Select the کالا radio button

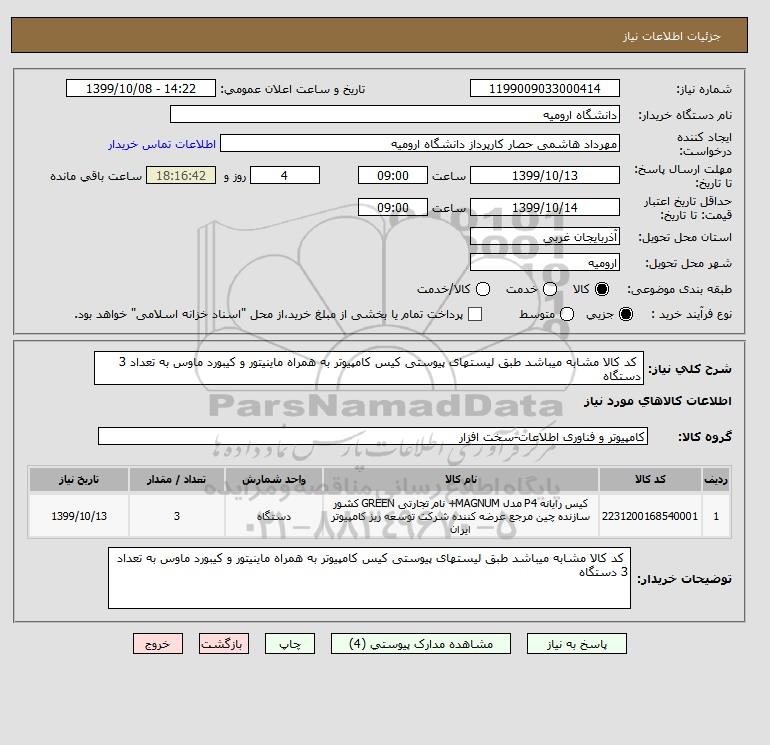pyautogui.click(x=602, y=289)
